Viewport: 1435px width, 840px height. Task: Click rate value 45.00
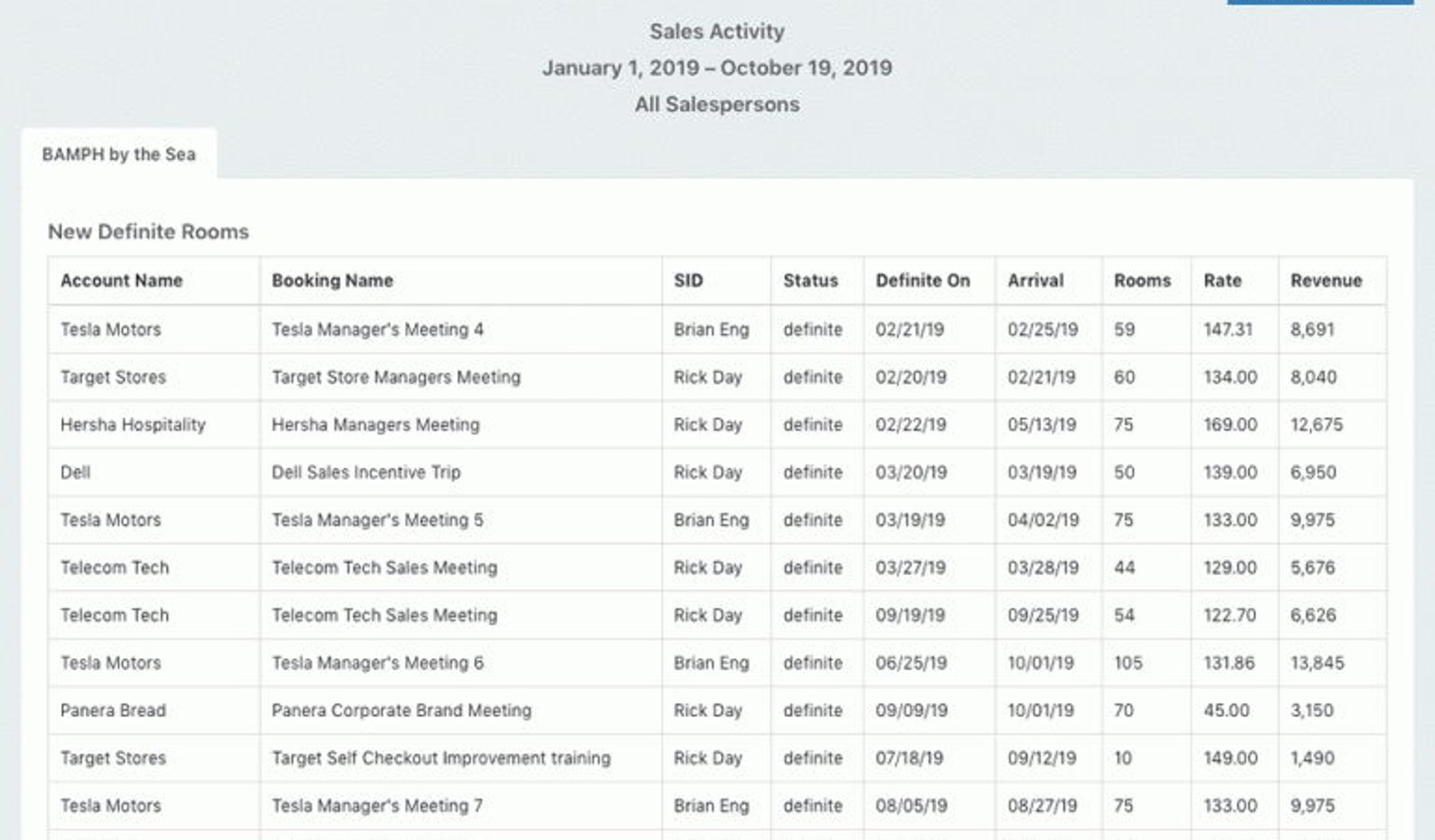coord(1226,710)
